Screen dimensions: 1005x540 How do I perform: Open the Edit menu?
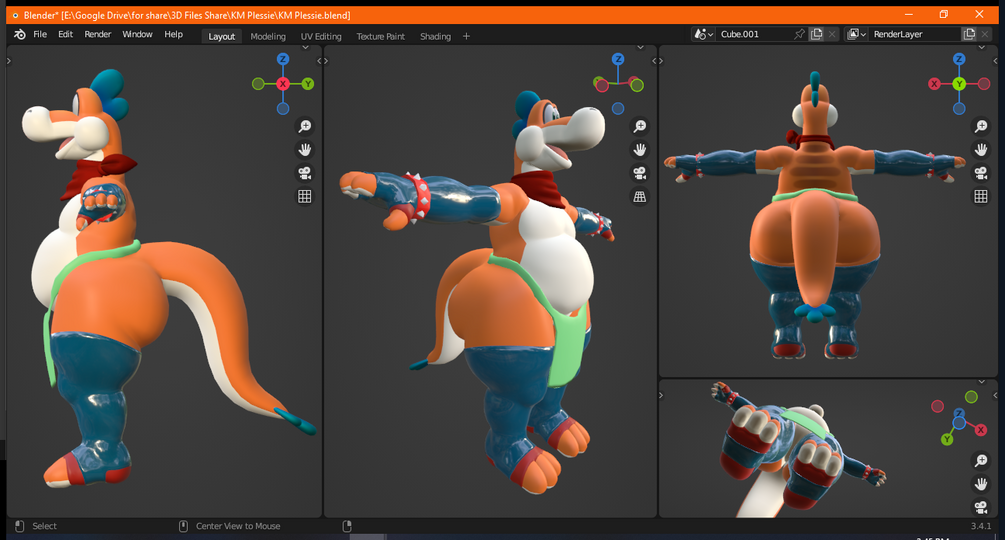[65, 35]
